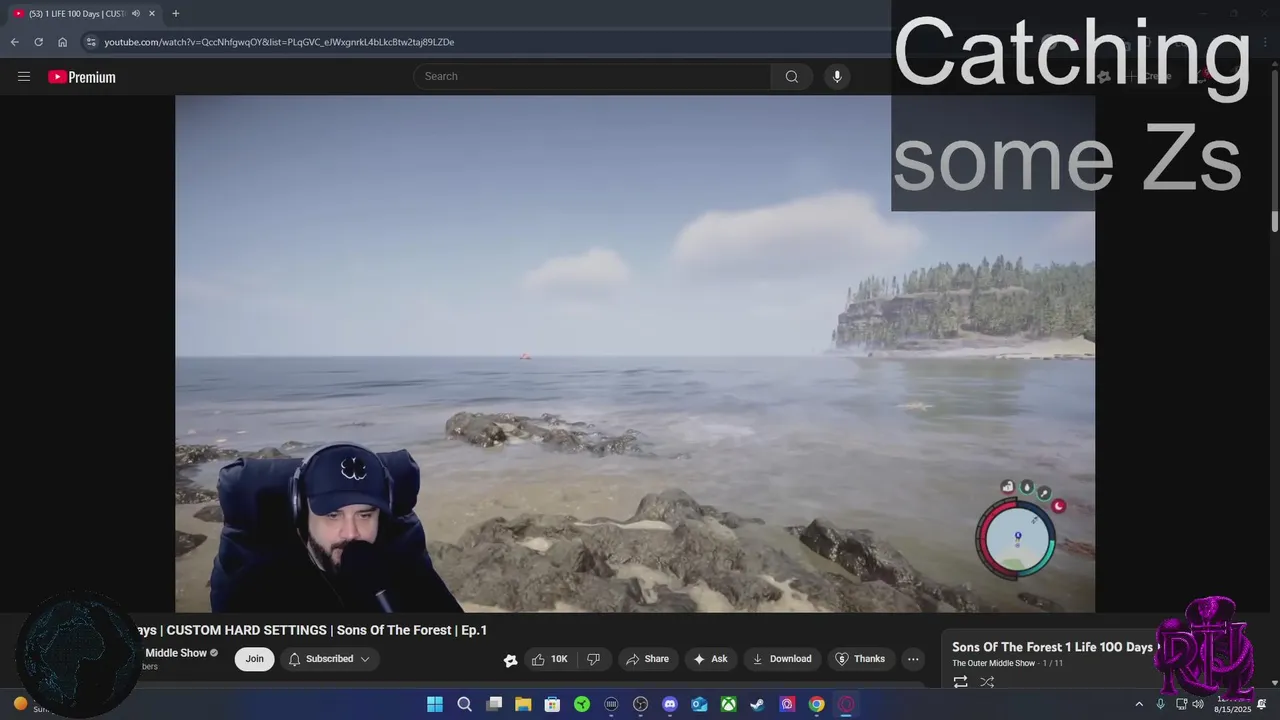This screenshot has width=1280, height=720.
Task: Go to YouTube Premium home logo
Action: 82,77
